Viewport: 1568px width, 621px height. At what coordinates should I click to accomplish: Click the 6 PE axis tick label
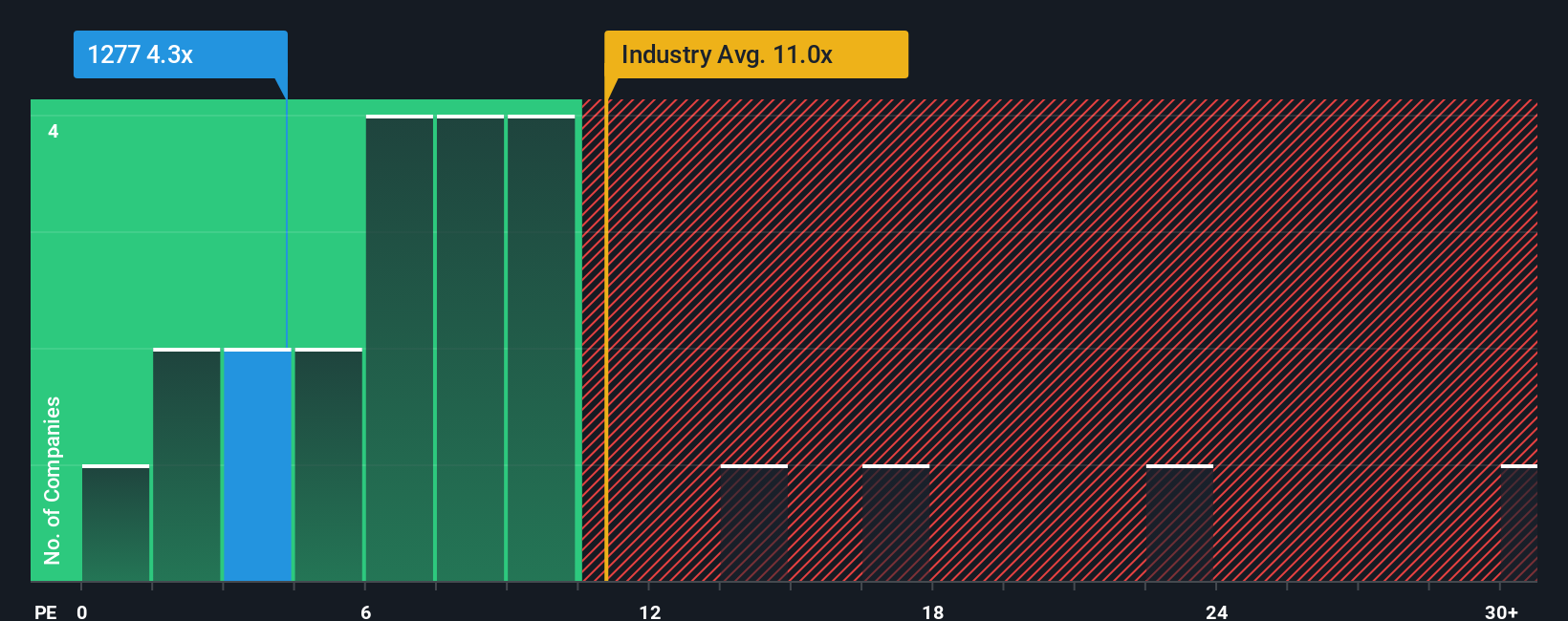point(366,611)
